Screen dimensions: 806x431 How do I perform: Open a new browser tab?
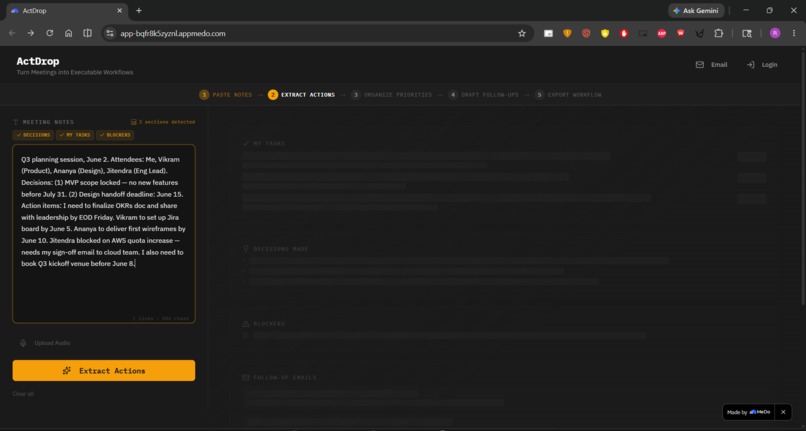click(x=139, y=10)
